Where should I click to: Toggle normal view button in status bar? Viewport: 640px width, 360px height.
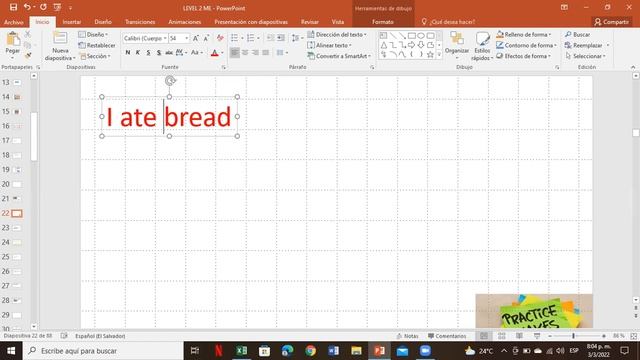tap(484, 336)
